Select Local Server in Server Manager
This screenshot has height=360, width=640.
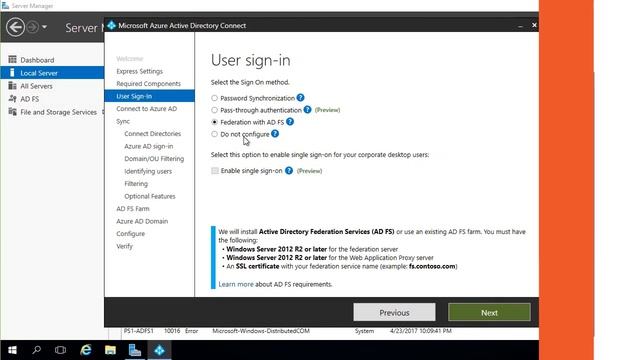pyautogui.click(x=52, y=73)
